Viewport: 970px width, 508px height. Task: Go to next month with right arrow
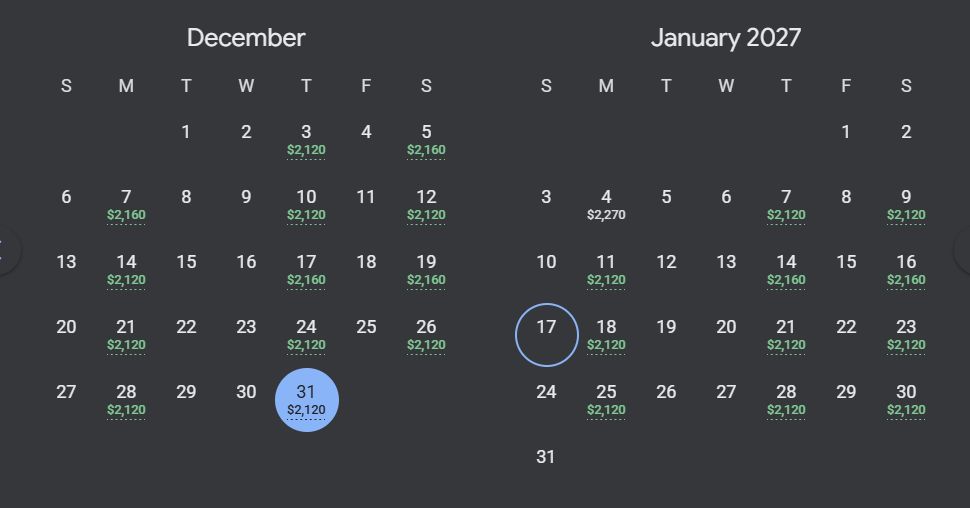point(964,251)
